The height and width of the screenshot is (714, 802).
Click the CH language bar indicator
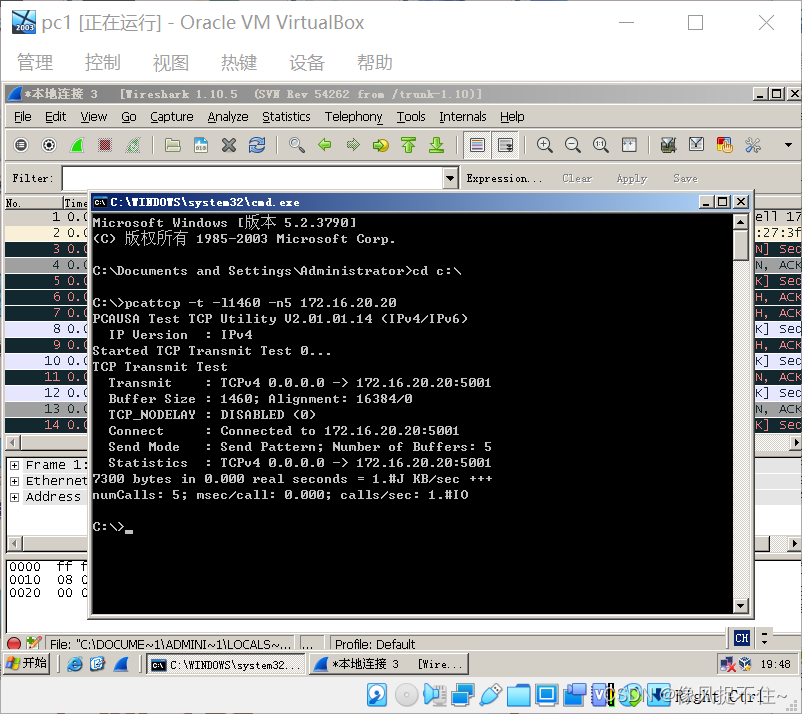click(742, 638)
